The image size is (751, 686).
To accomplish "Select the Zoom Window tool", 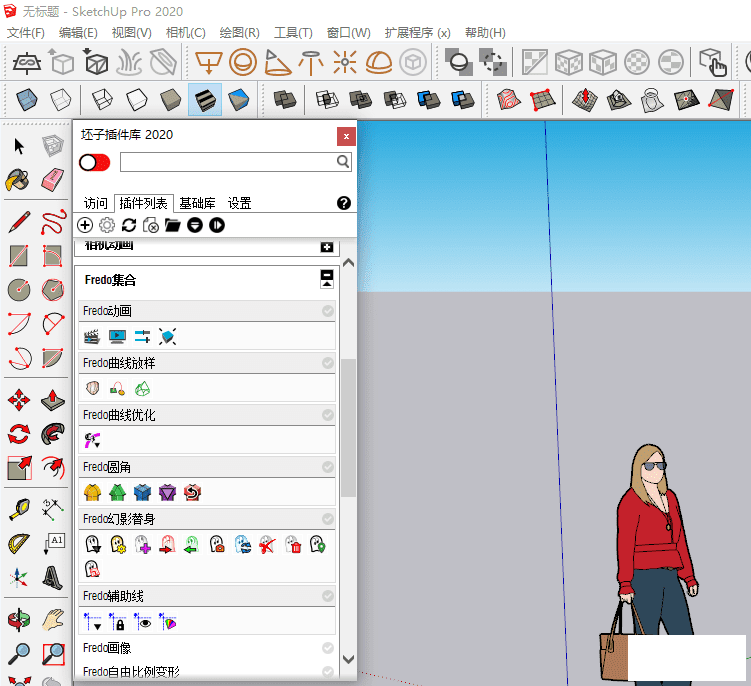I will [x=53, y=653].
